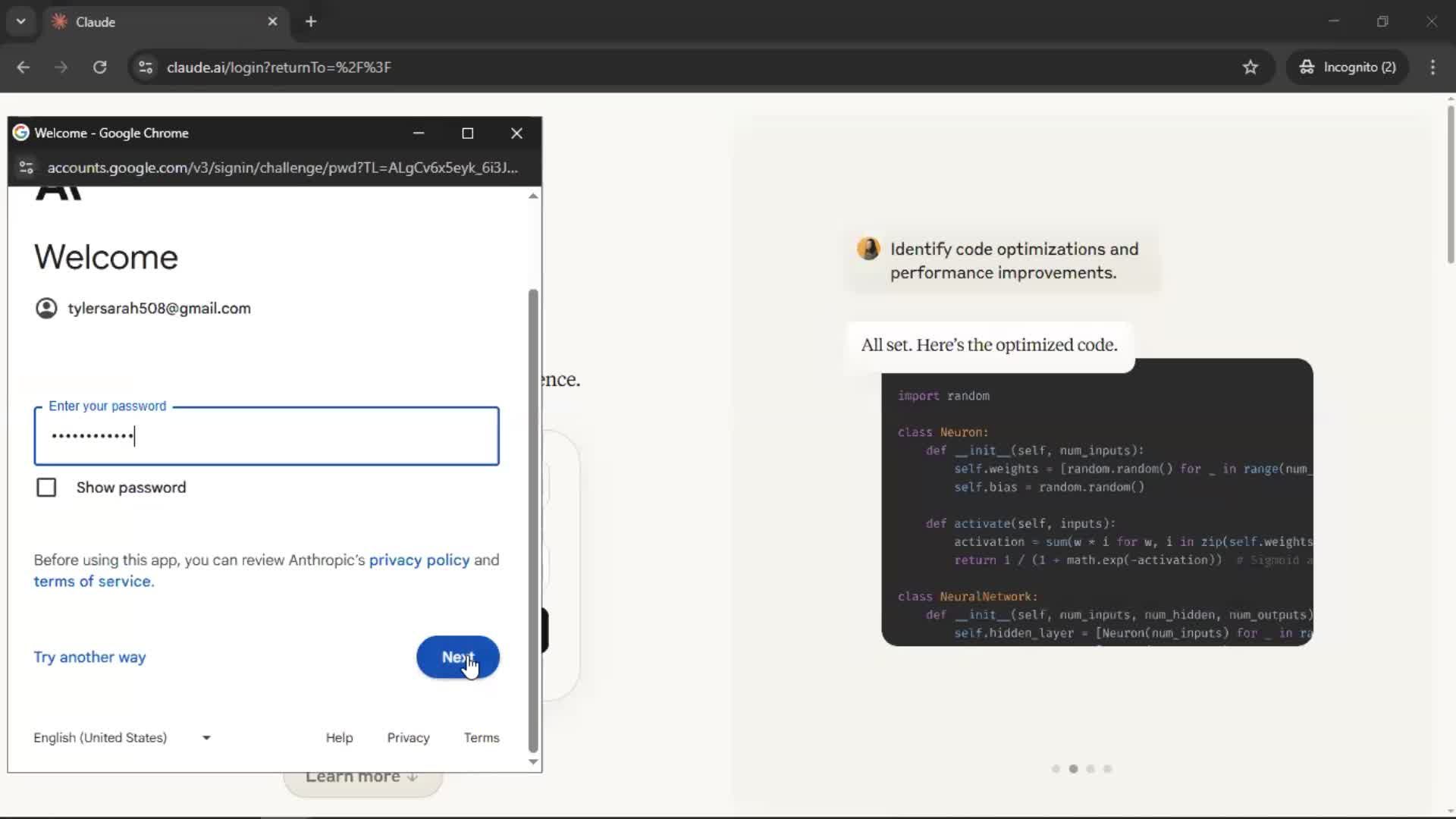Toggle the Show password checkbox

point(46,488)
